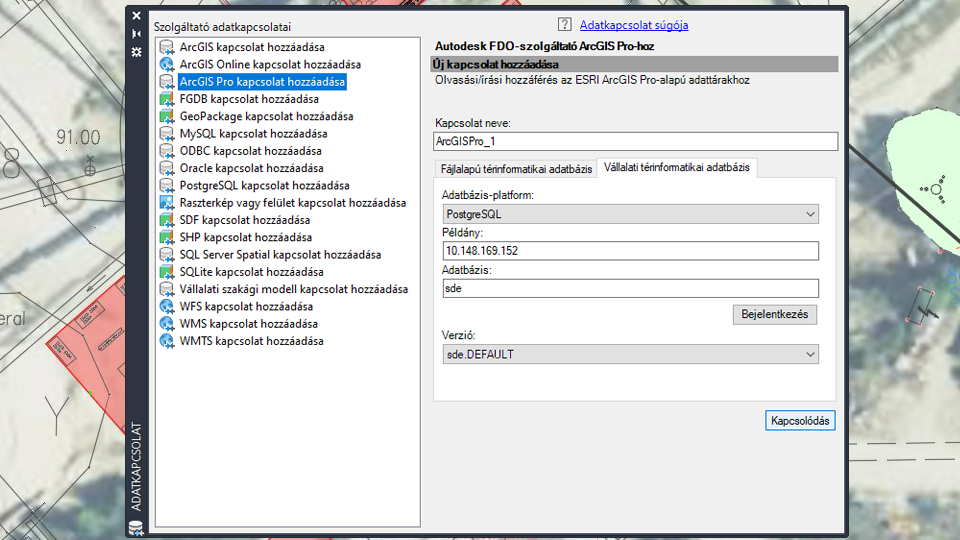The height and width of the screenshot is (540, 960).
Task: Switch to Vállalati térinformatikai adatbázis tab
Action: pyautogui.click(x=677, y=167)
